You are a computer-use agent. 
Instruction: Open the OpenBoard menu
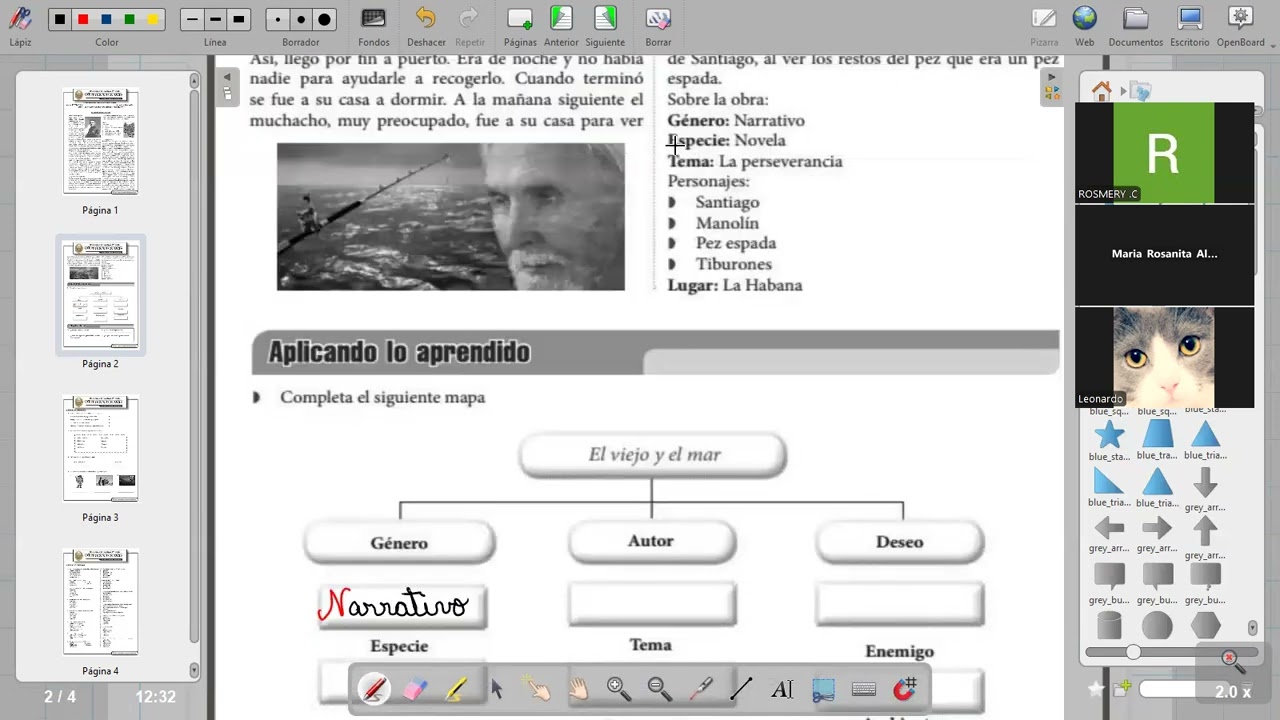[1241, 25]
